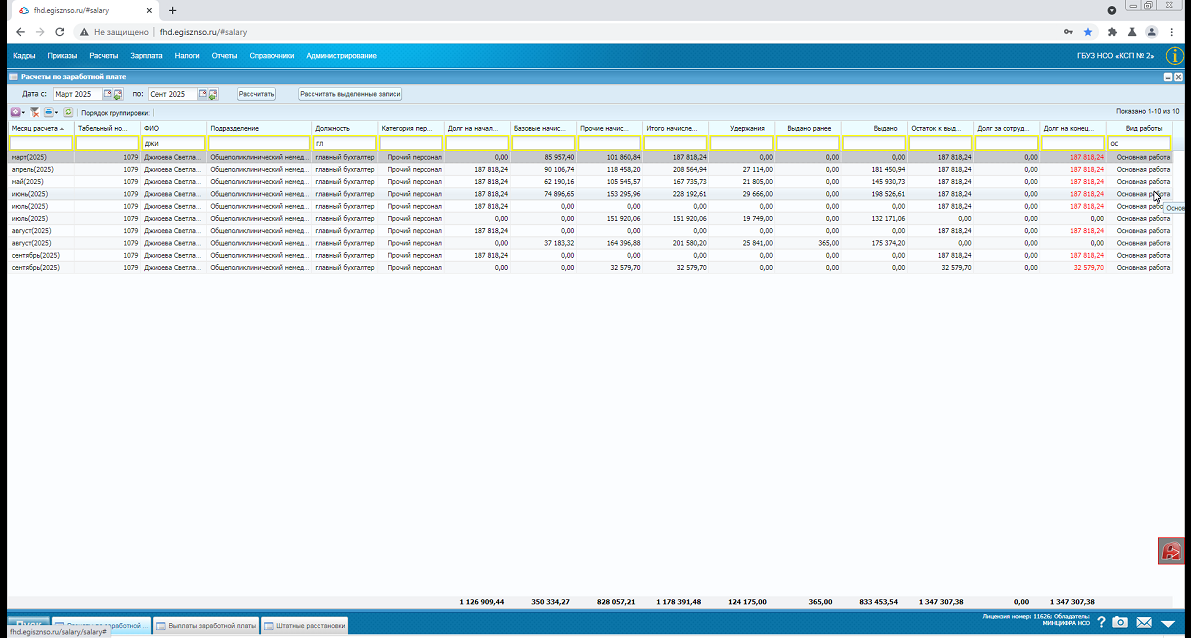Sort by Месяц расчета column header
The image size is (1191, 638).
pos(41,128)
